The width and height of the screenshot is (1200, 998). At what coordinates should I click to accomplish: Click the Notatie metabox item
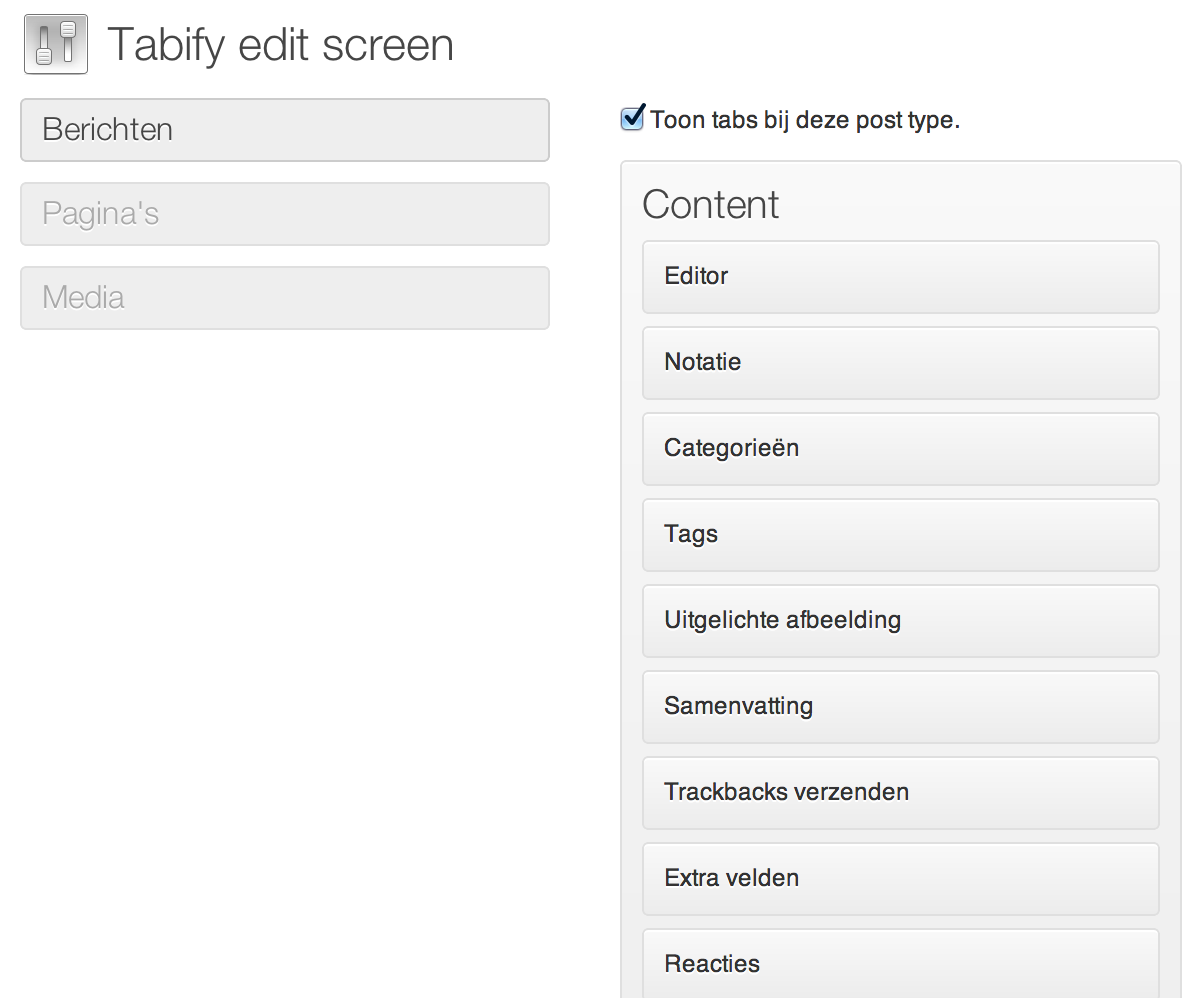[x=900, y=363]
